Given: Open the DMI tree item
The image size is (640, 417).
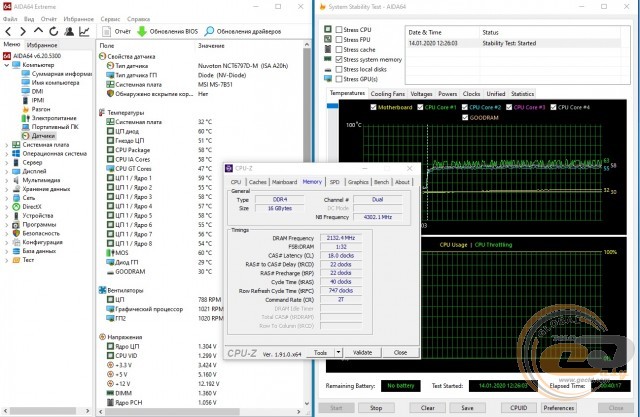Looking at the screenshot, I should [x=33, y=91].
